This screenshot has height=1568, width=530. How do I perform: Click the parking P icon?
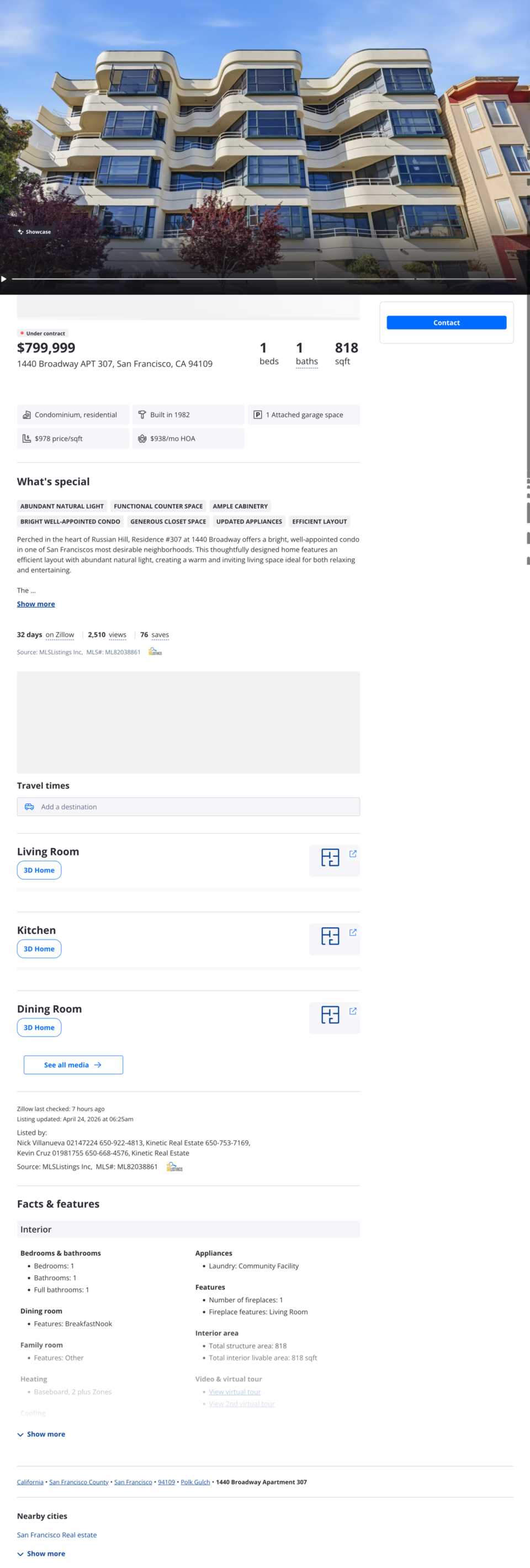pos(258,414)
